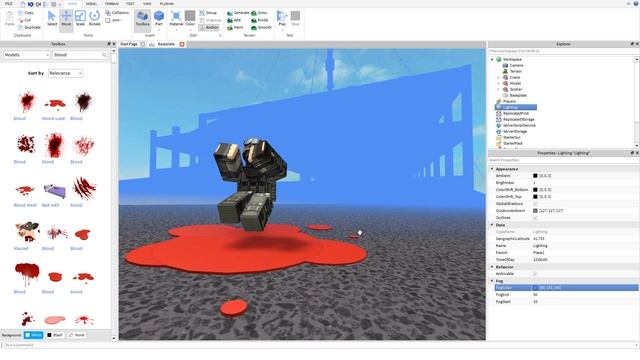
Task: Switch to the TERRAIN ribbon tab
Action: tap(112, 4)
